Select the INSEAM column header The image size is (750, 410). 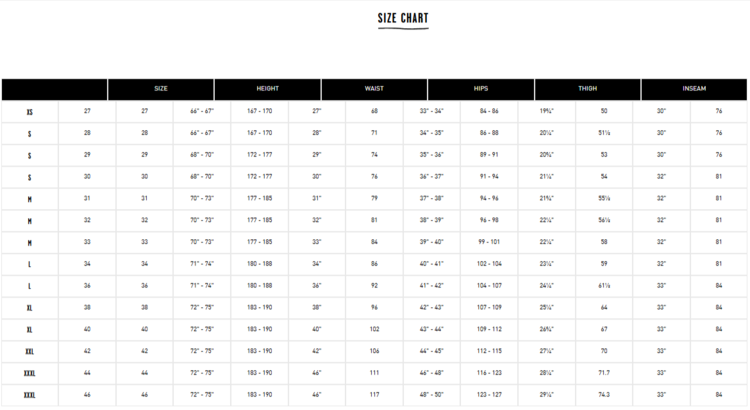(x=694, y=89)
